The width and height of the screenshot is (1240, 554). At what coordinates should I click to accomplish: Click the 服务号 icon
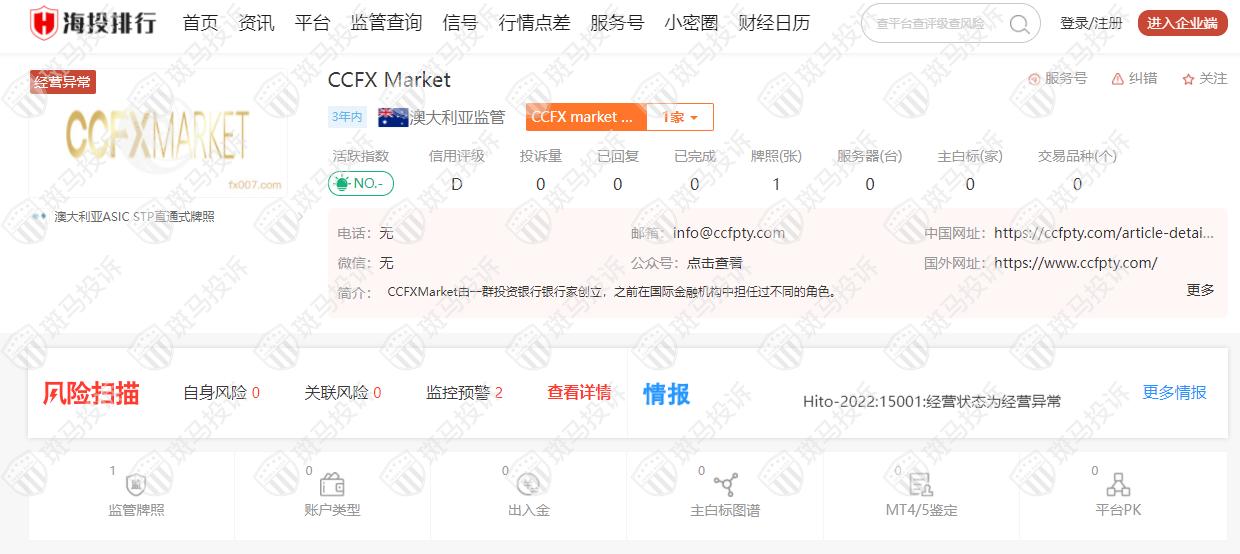(1034, 78)
